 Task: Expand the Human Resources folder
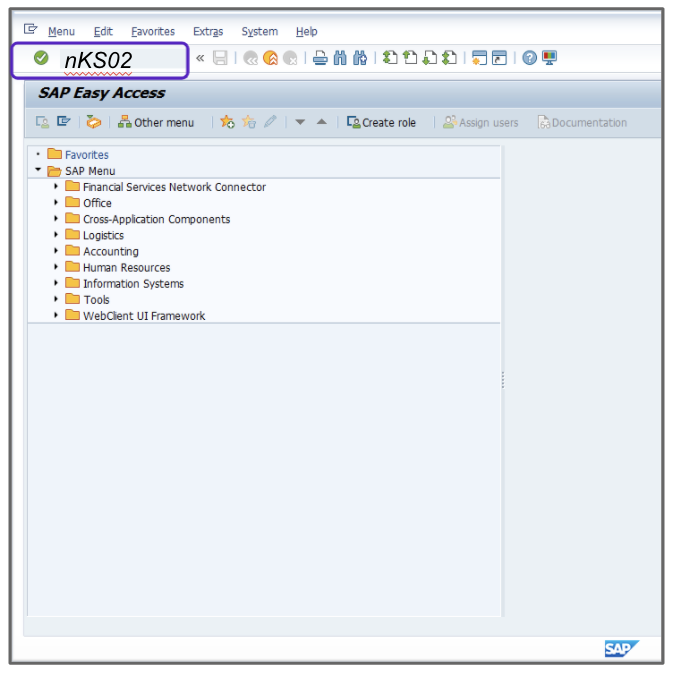(57, 267)
